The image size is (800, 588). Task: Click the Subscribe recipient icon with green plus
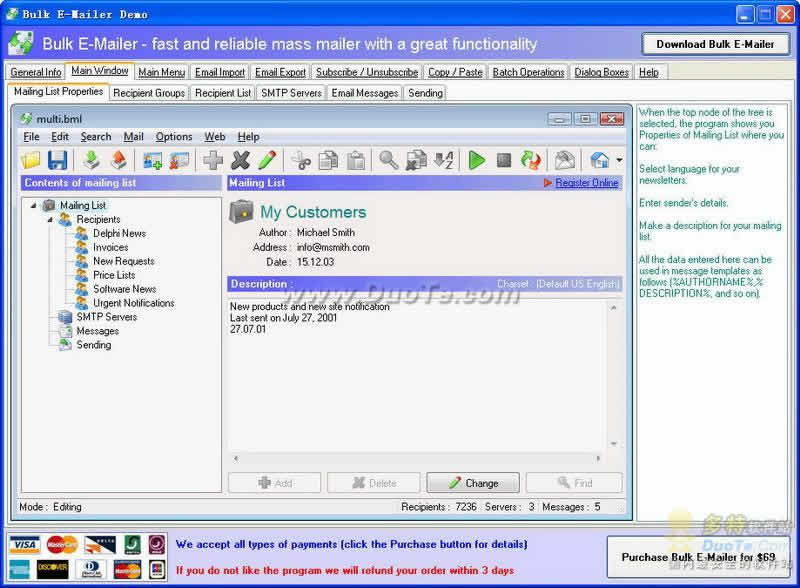(x=152, y=160)
